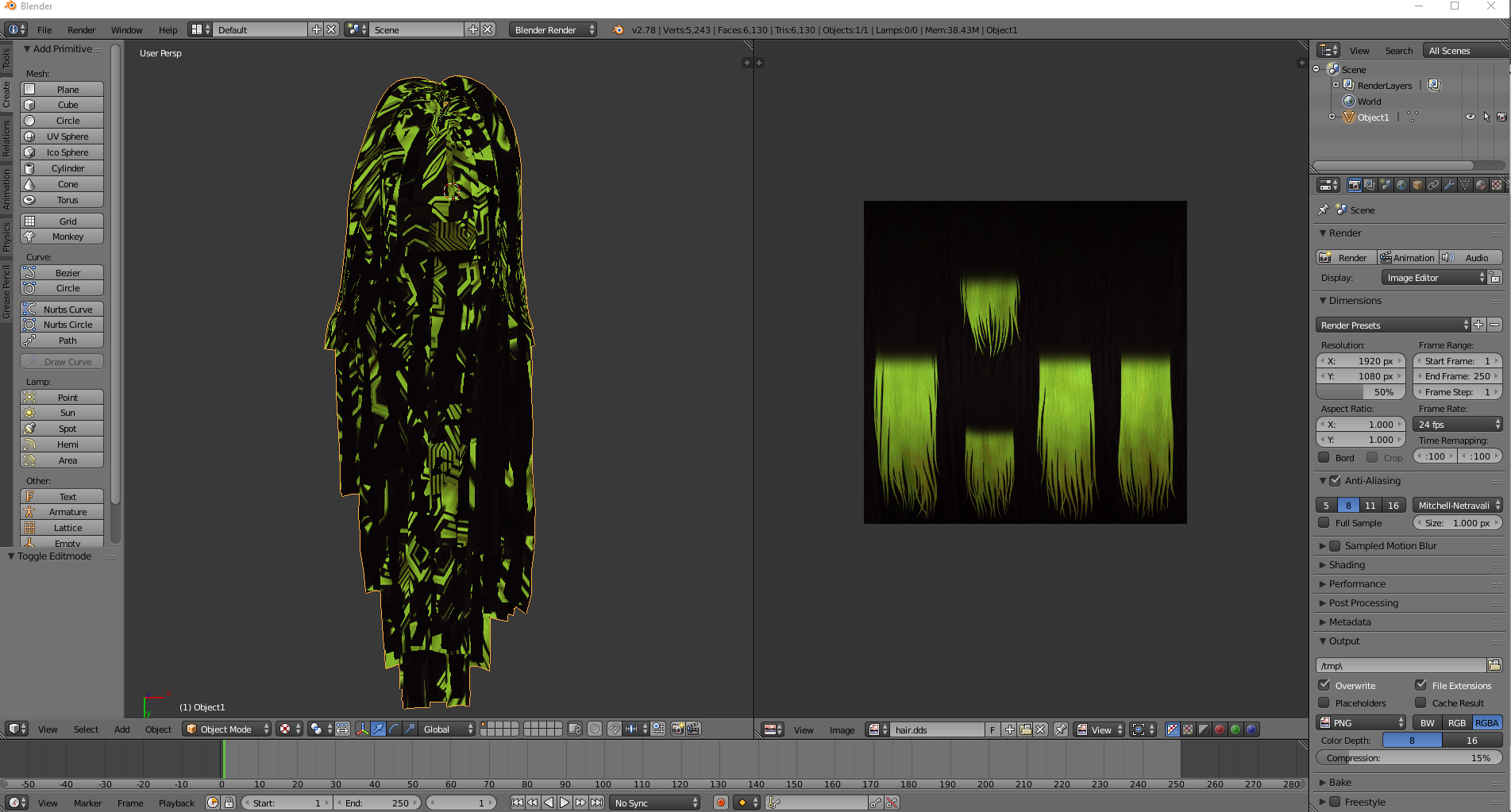Show color and alpha channels icon
The image size is (1511, 812).
click(1172, 729)
